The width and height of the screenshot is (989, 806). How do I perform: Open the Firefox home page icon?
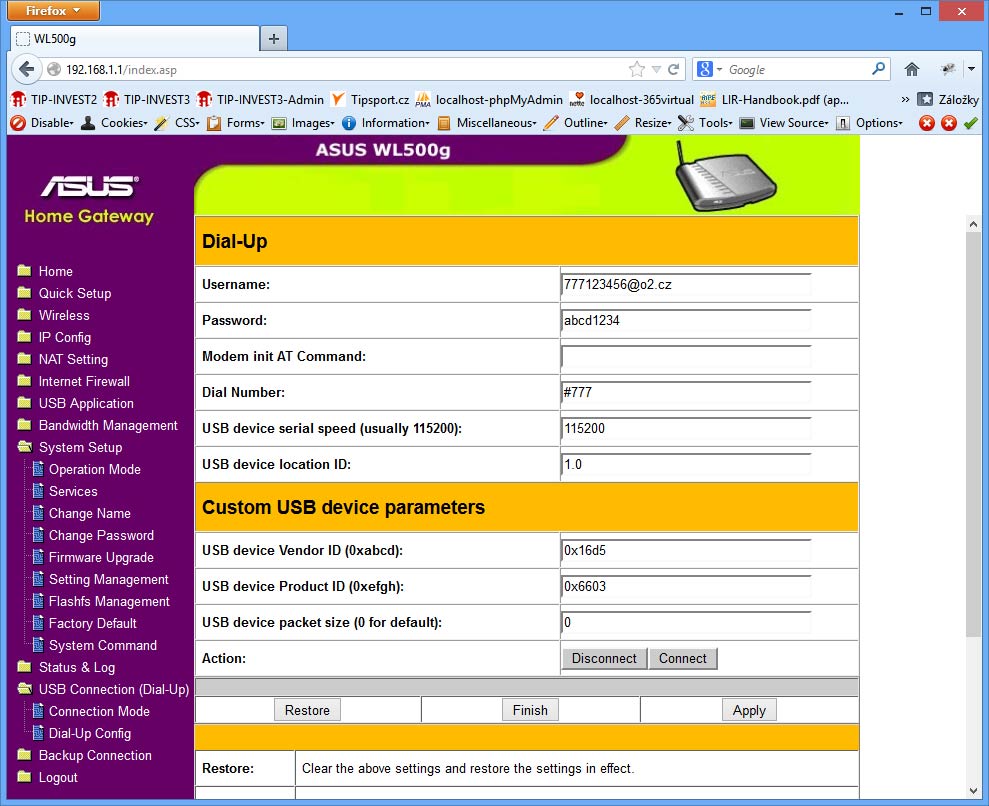coord(911,69)
